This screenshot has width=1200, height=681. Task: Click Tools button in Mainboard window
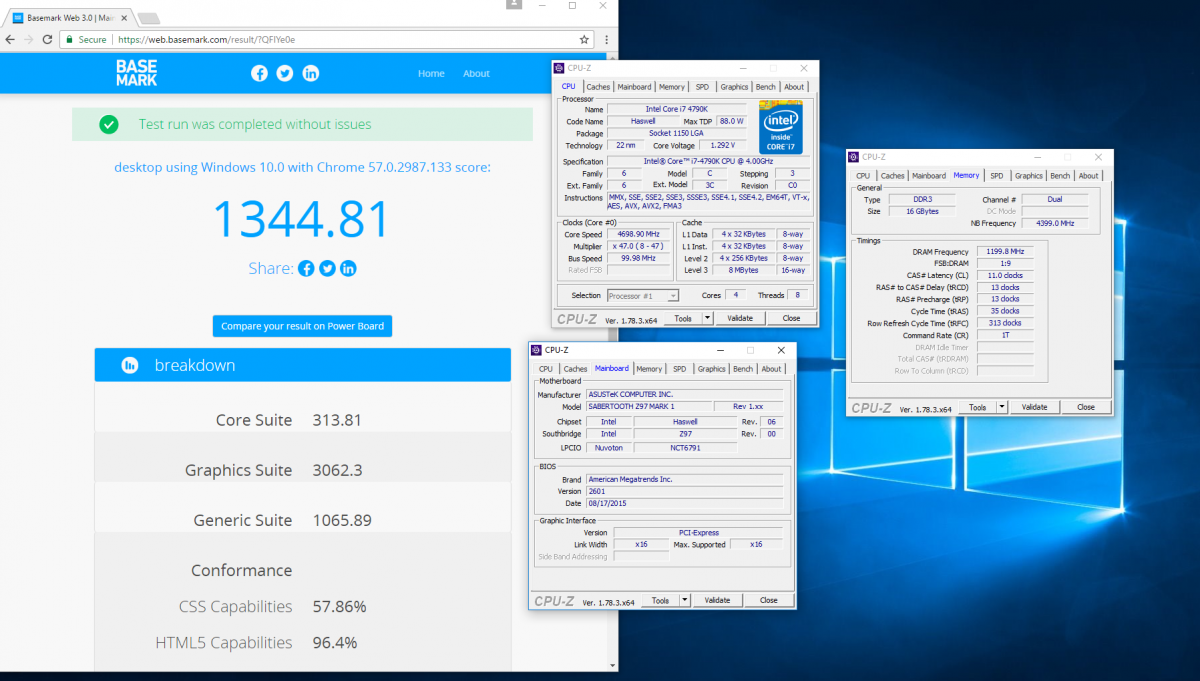tap(659, 600)
